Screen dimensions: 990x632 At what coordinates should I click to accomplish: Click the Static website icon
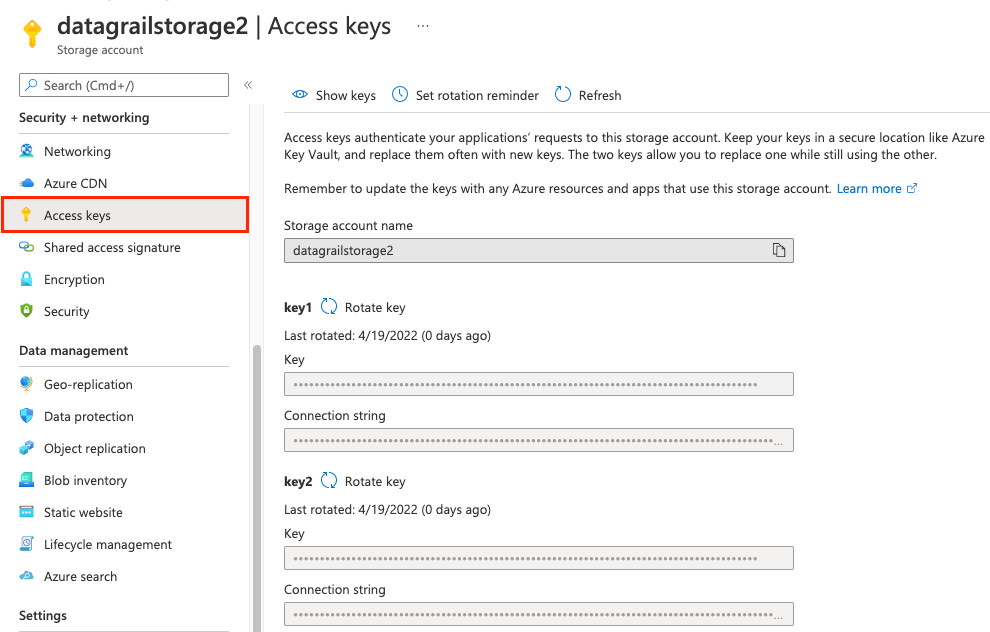[x=27, y=511]
